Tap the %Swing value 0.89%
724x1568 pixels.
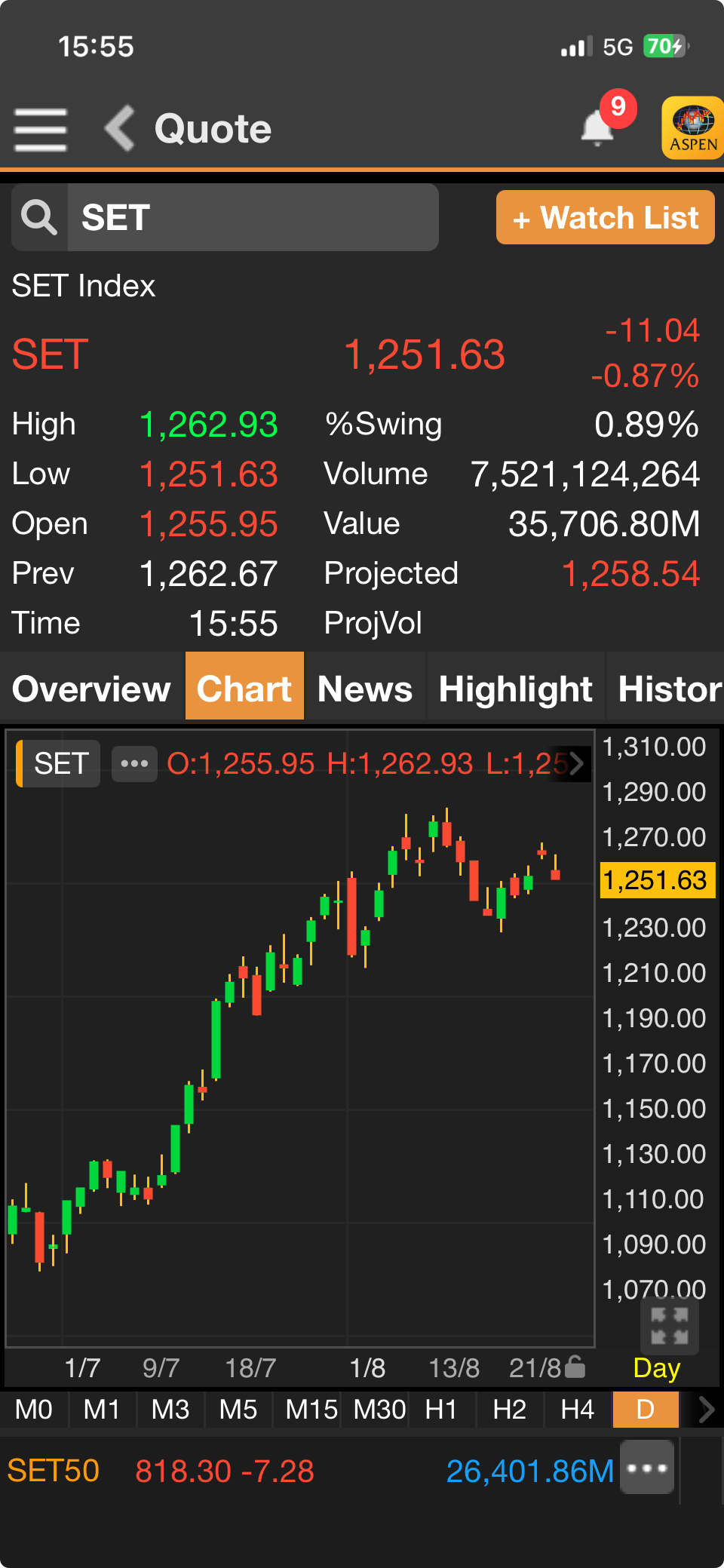pos(646,425)
